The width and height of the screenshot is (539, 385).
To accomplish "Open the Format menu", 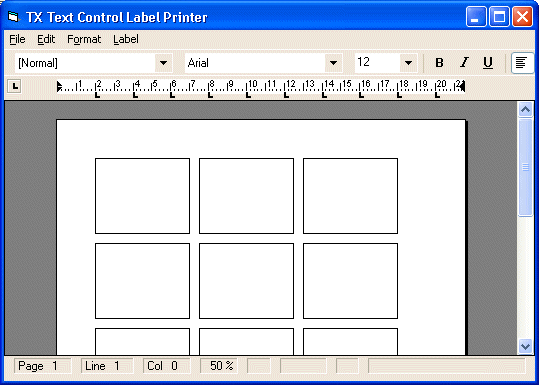I will pos(84,39).
